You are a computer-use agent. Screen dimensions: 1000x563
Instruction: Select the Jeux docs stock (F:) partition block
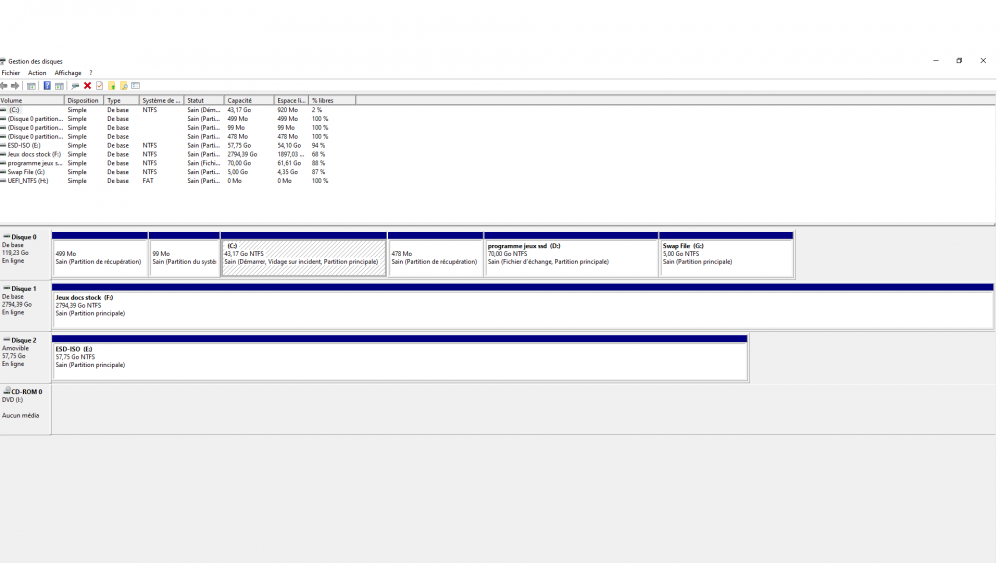523,306
